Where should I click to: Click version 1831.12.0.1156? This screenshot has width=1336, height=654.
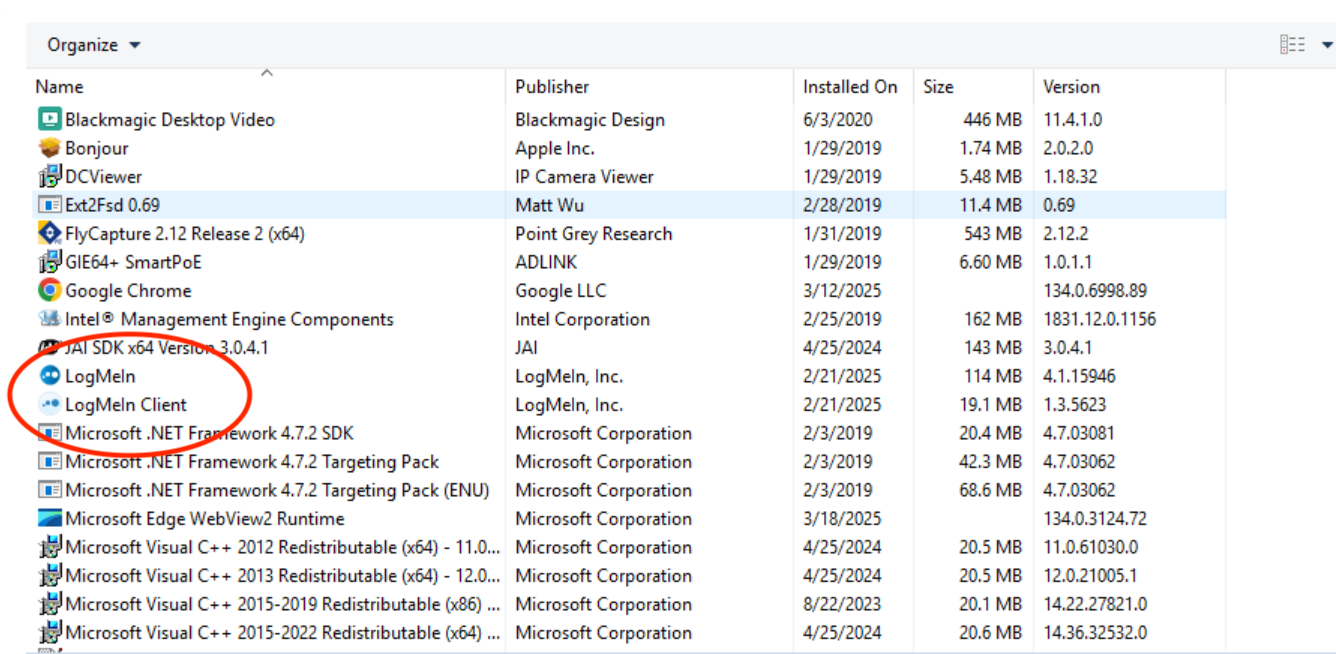1099,319
